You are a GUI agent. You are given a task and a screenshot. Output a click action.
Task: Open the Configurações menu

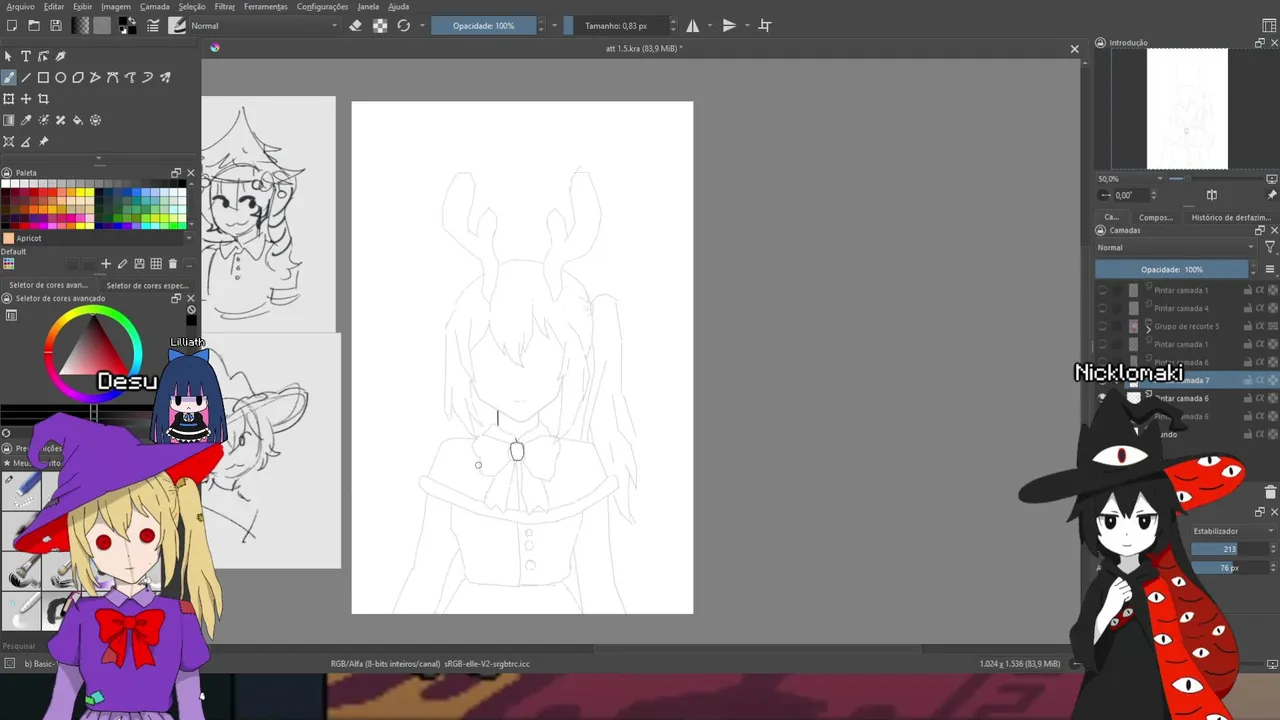323,7
